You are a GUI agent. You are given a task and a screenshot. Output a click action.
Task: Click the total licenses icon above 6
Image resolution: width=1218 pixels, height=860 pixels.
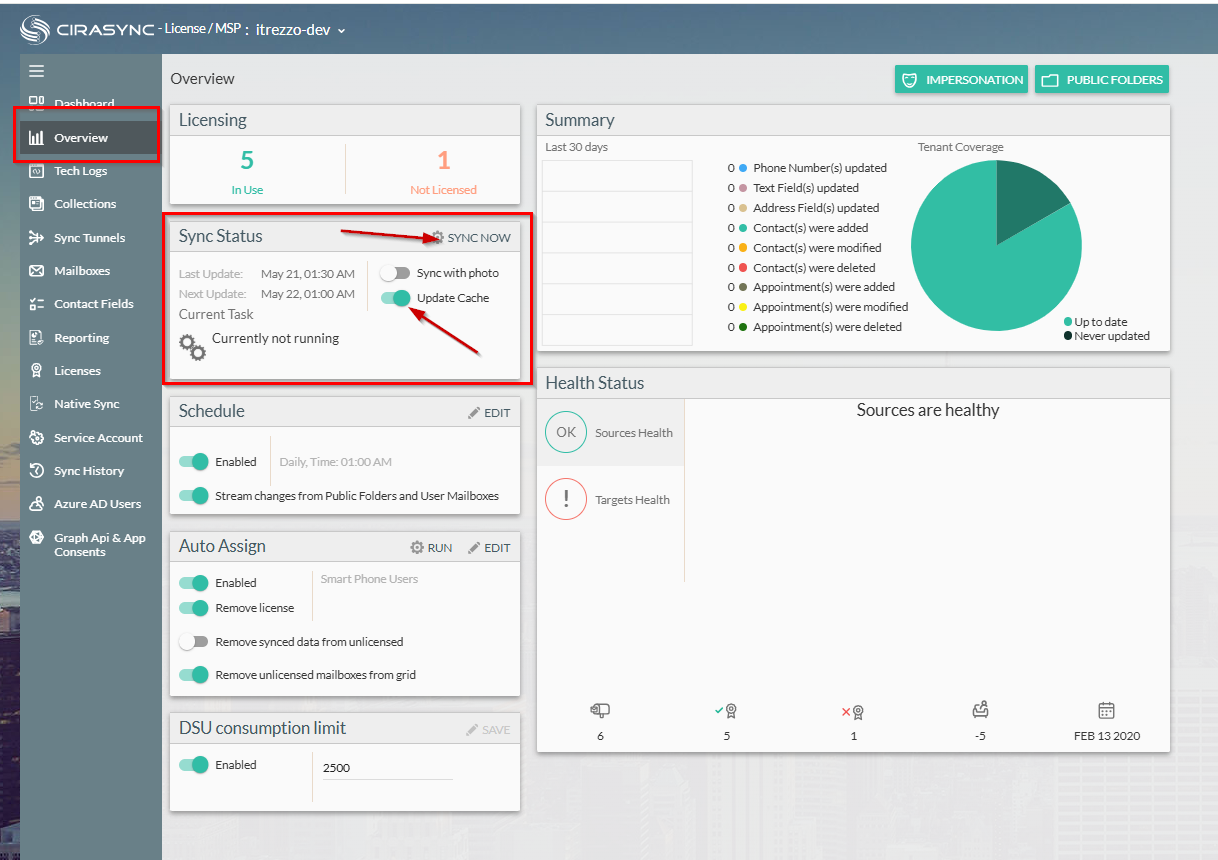coord(600,711)
